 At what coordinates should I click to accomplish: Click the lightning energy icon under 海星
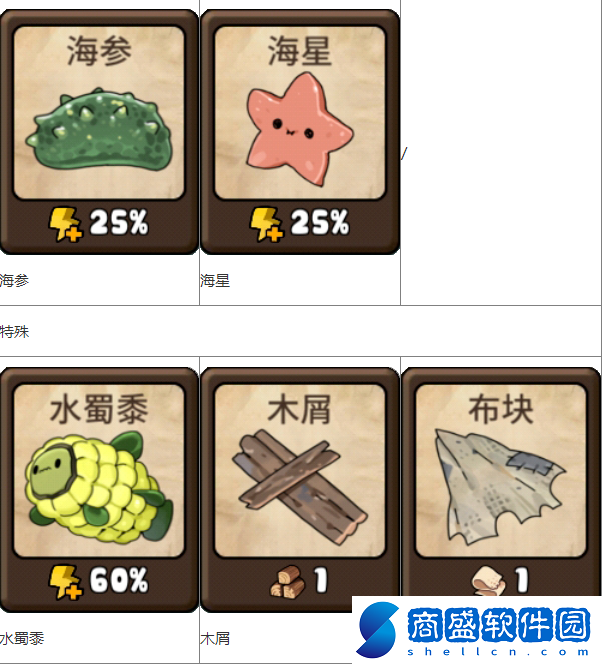point(266,224)
